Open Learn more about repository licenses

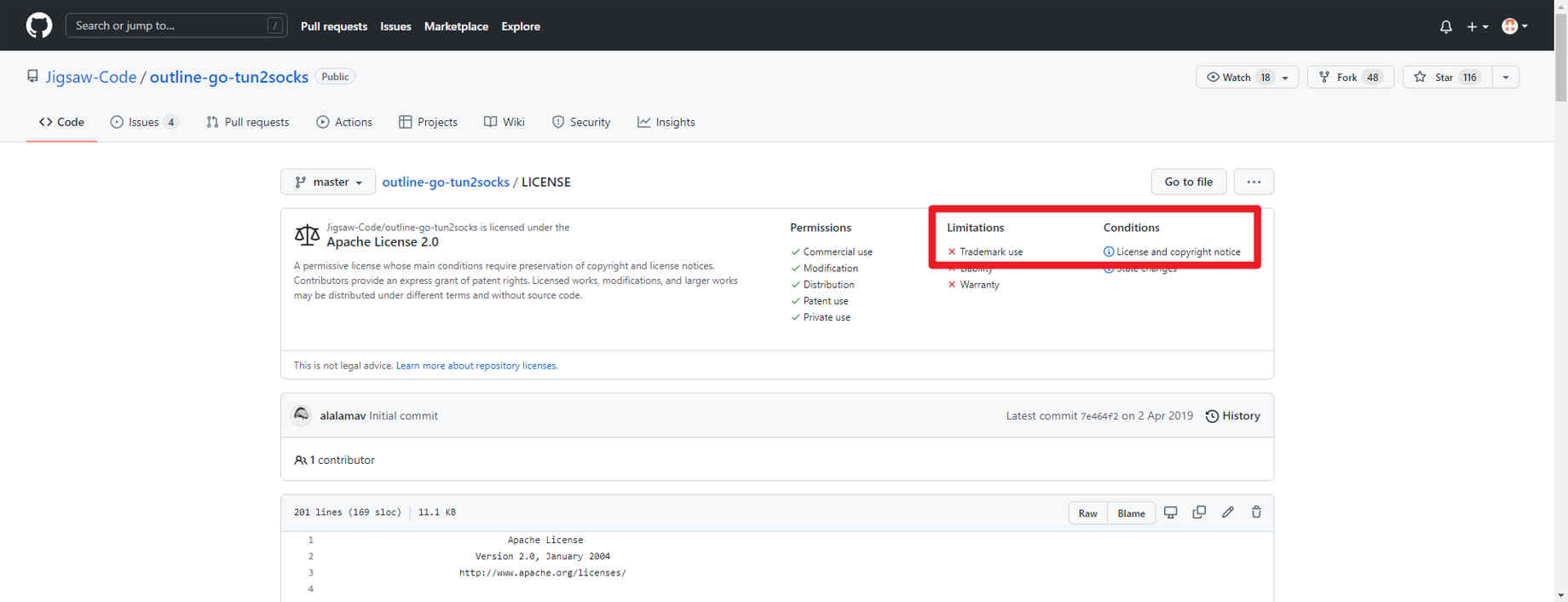tap(476, 366)
